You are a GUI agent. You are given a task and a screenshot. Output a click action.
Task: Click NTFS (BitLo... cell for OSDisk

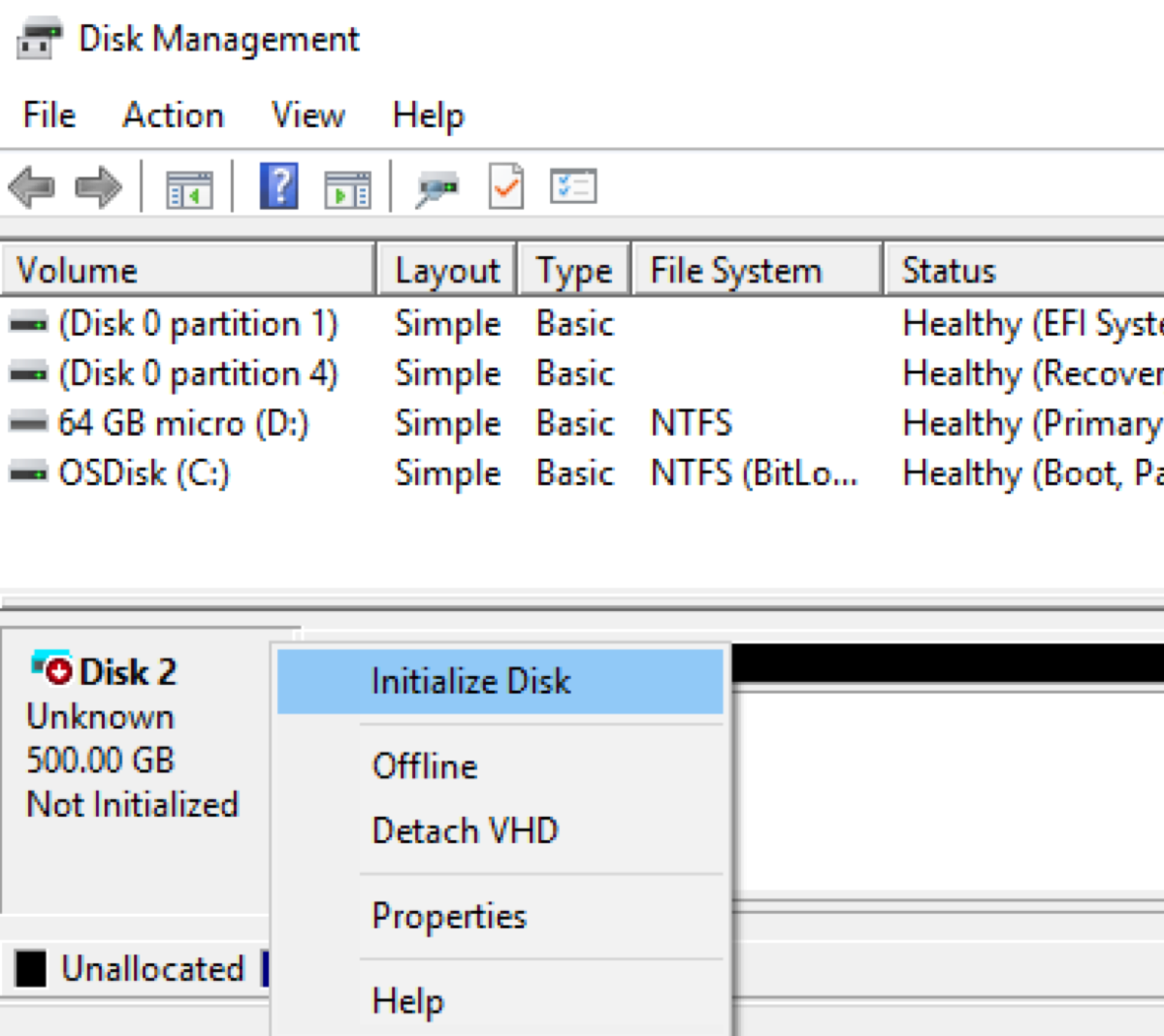pyautogui.click(x=755, y=473)
